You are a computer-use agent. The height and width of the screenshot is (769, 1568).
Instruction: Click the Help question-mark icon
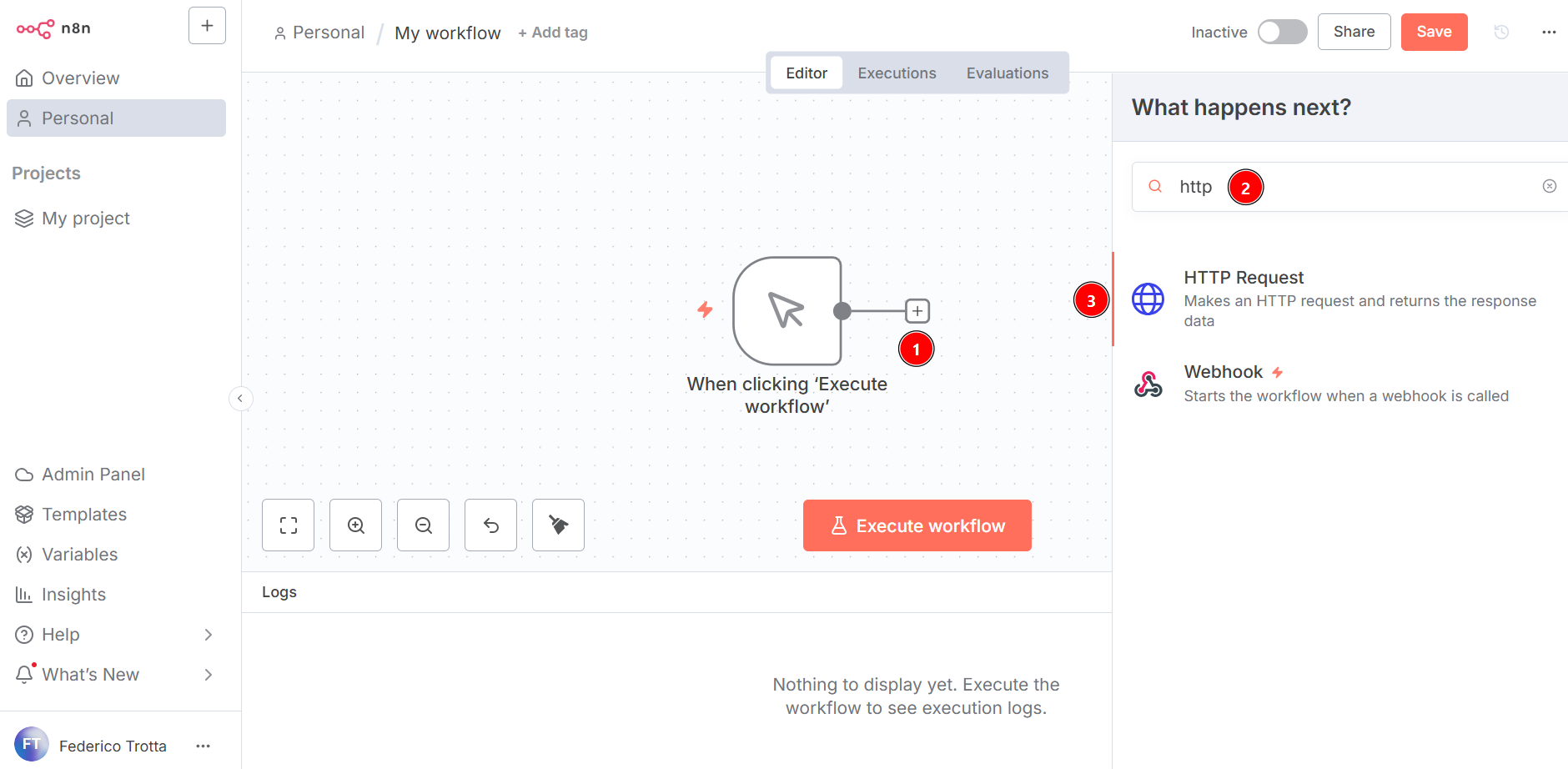24,635
